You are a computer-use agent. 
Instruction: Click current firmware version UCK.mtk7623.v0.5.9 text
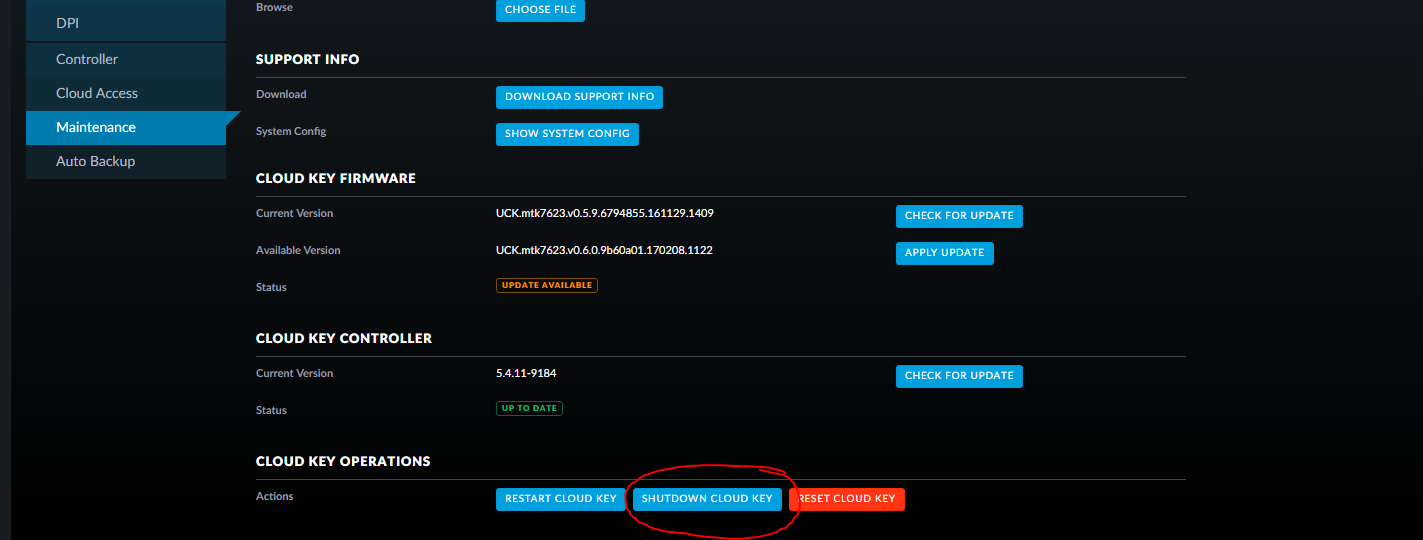pos(605,213)
